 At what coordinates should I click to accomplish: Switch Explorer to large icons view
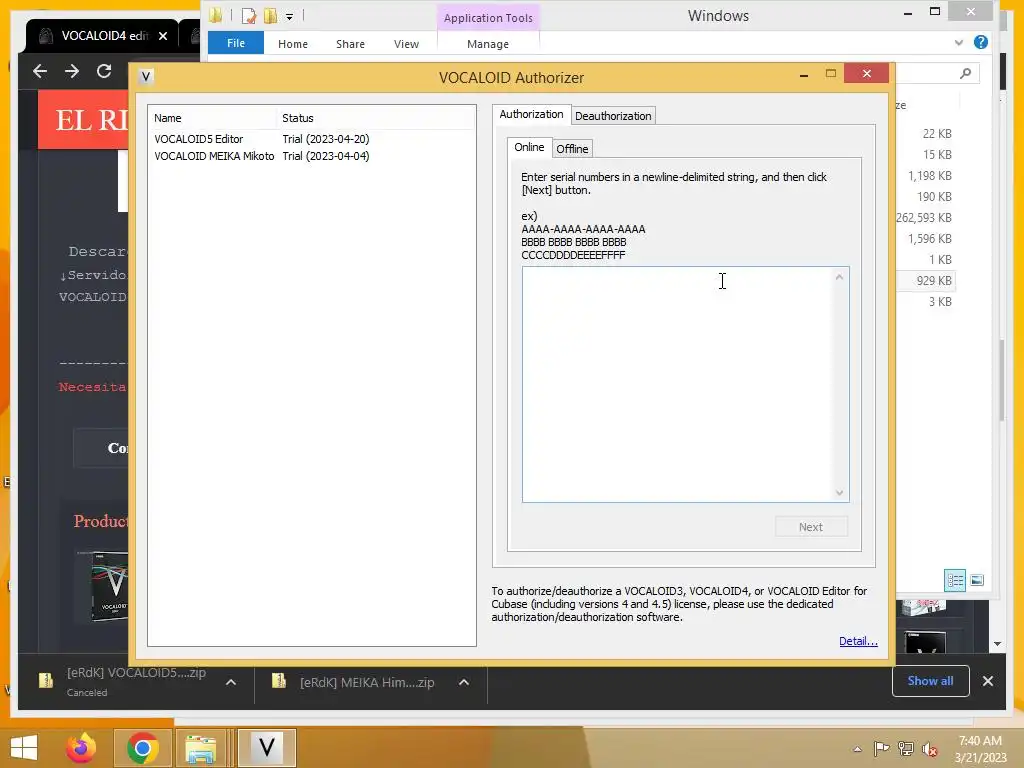coord(977,580)
